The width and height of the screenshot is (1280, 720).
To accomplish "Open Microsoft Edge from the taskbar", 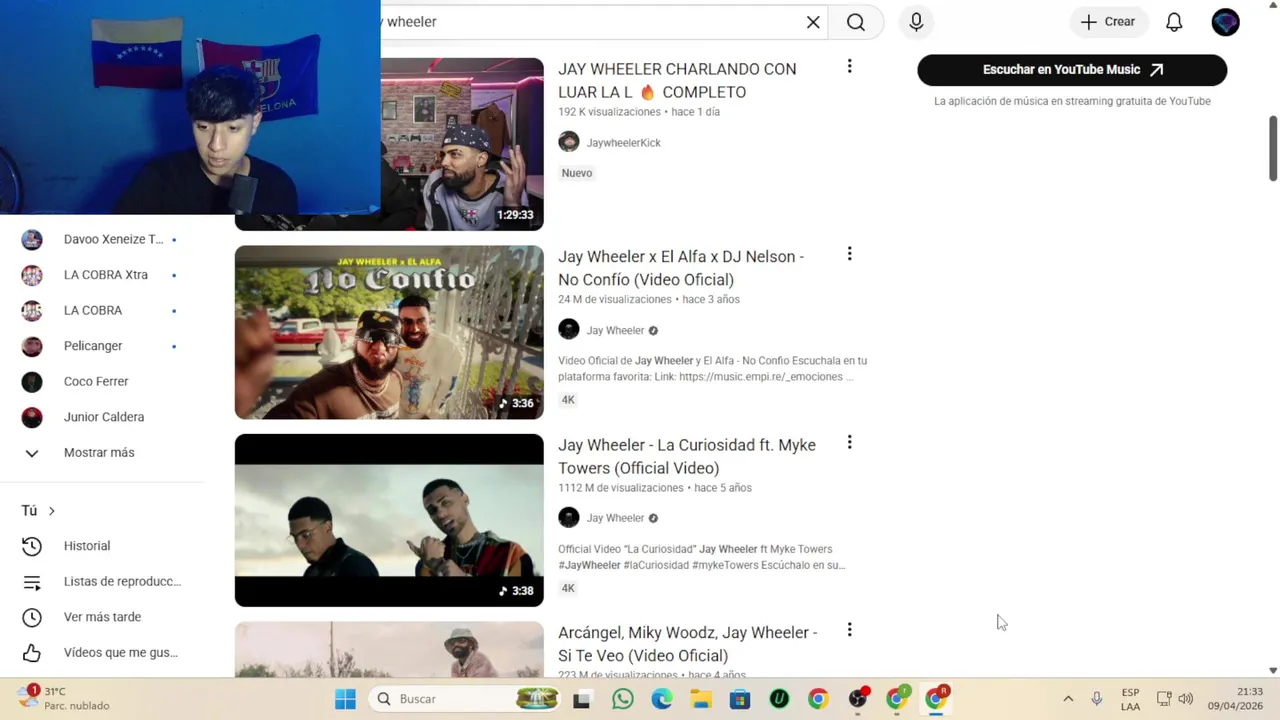I will coord(662,699).
